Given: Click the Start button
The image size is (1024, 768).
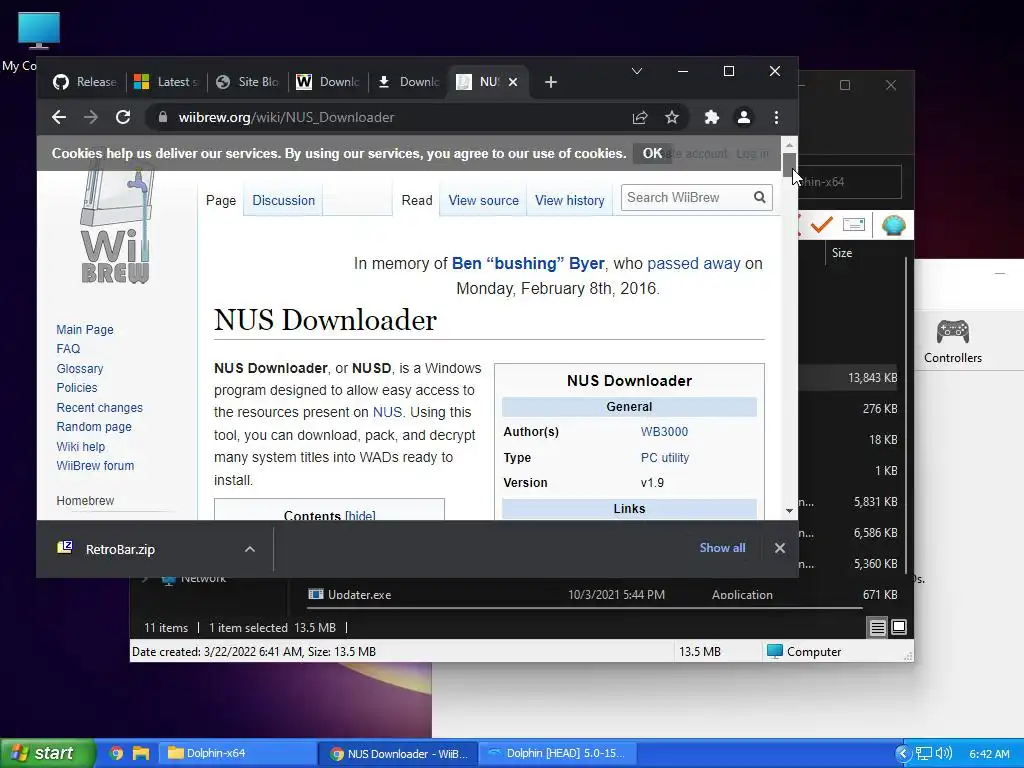Looking at the screenshot, I should (x=48, y=753).
